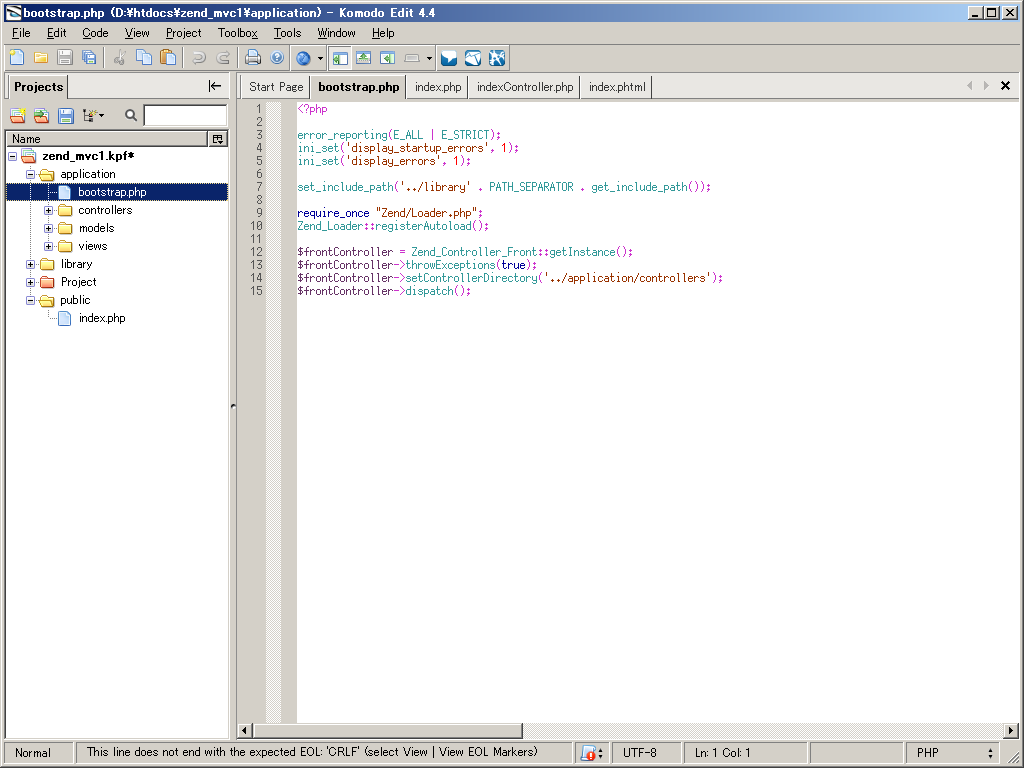Switch to the index.phtml tab

point(617,87)
